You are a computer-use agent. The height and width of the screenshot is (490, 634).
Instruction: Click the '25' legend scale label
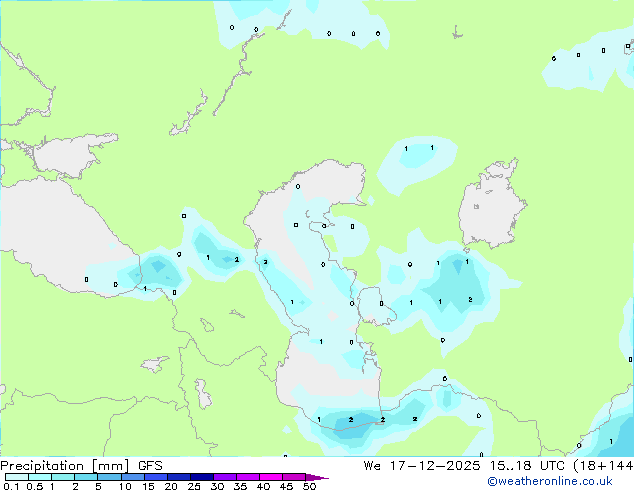(194, 486)
